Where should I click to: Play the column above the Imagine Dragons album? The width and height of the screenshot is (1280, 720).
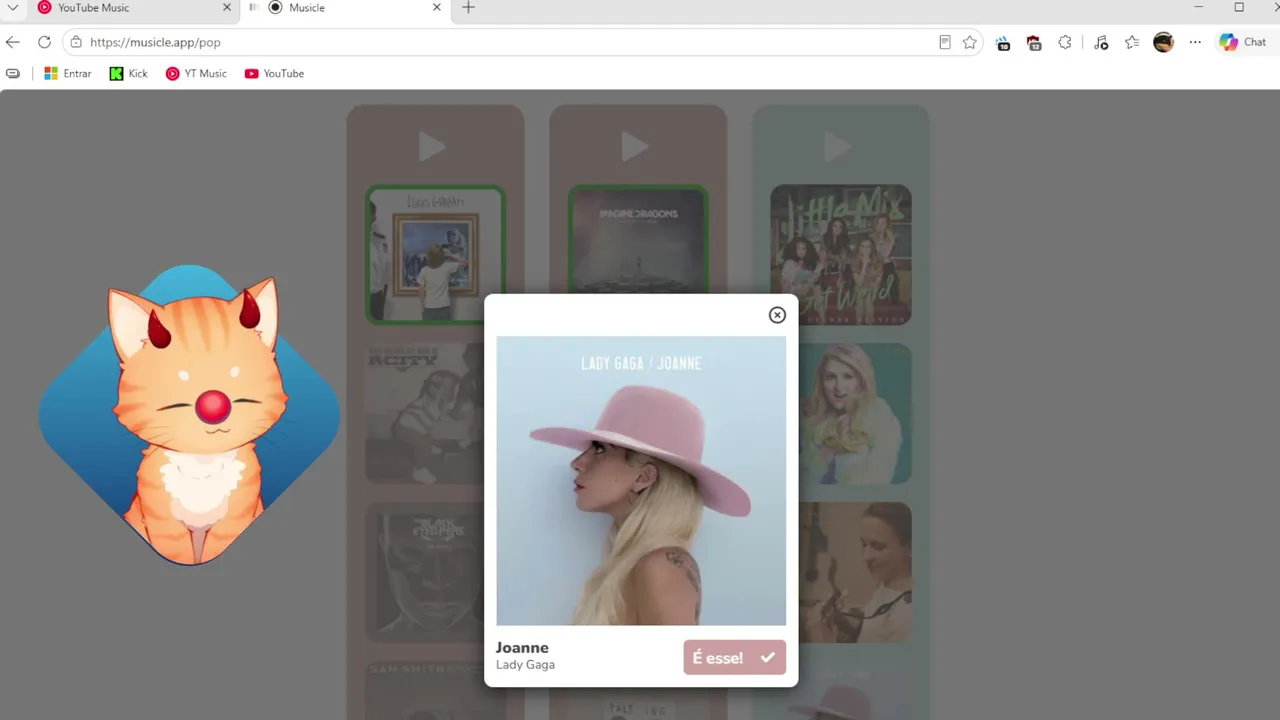[x=635, y=148]
